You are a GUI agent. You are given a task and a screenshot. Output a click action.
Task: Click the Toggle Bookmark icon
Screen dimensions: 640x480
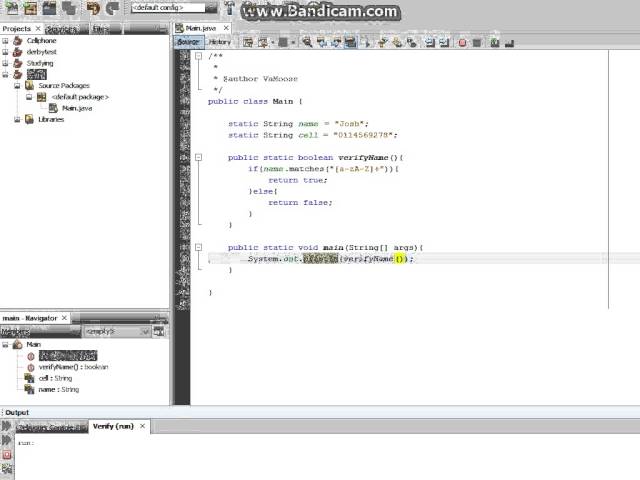[412, 42]
